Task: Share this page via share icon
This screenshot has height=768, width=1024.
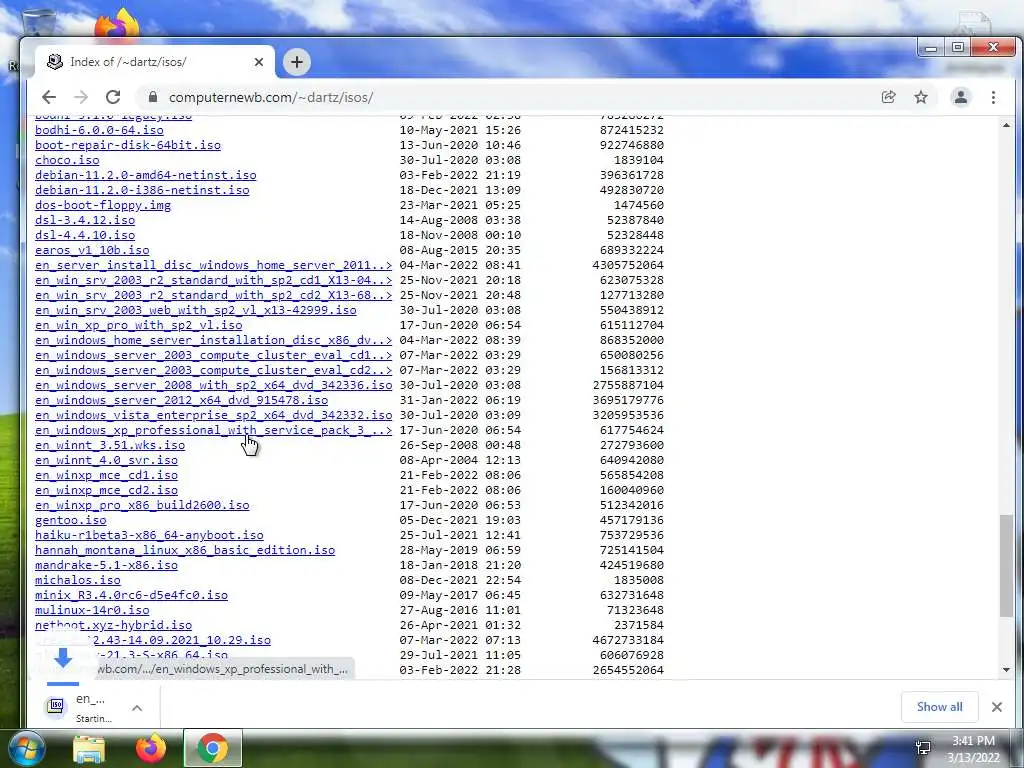Action: [888, 97]
